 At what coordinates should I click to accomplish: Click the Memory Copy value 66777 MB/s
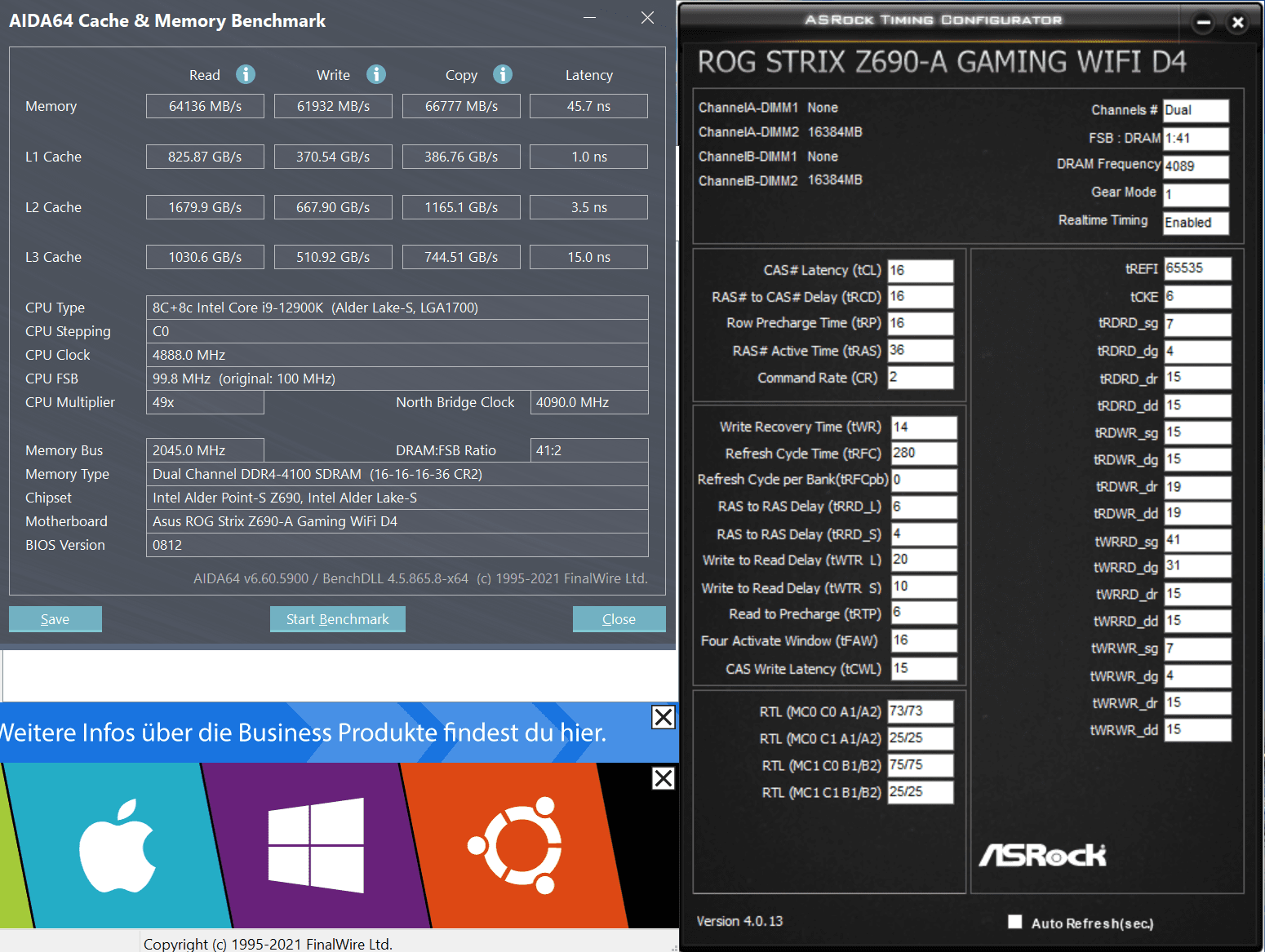(461, 106)
